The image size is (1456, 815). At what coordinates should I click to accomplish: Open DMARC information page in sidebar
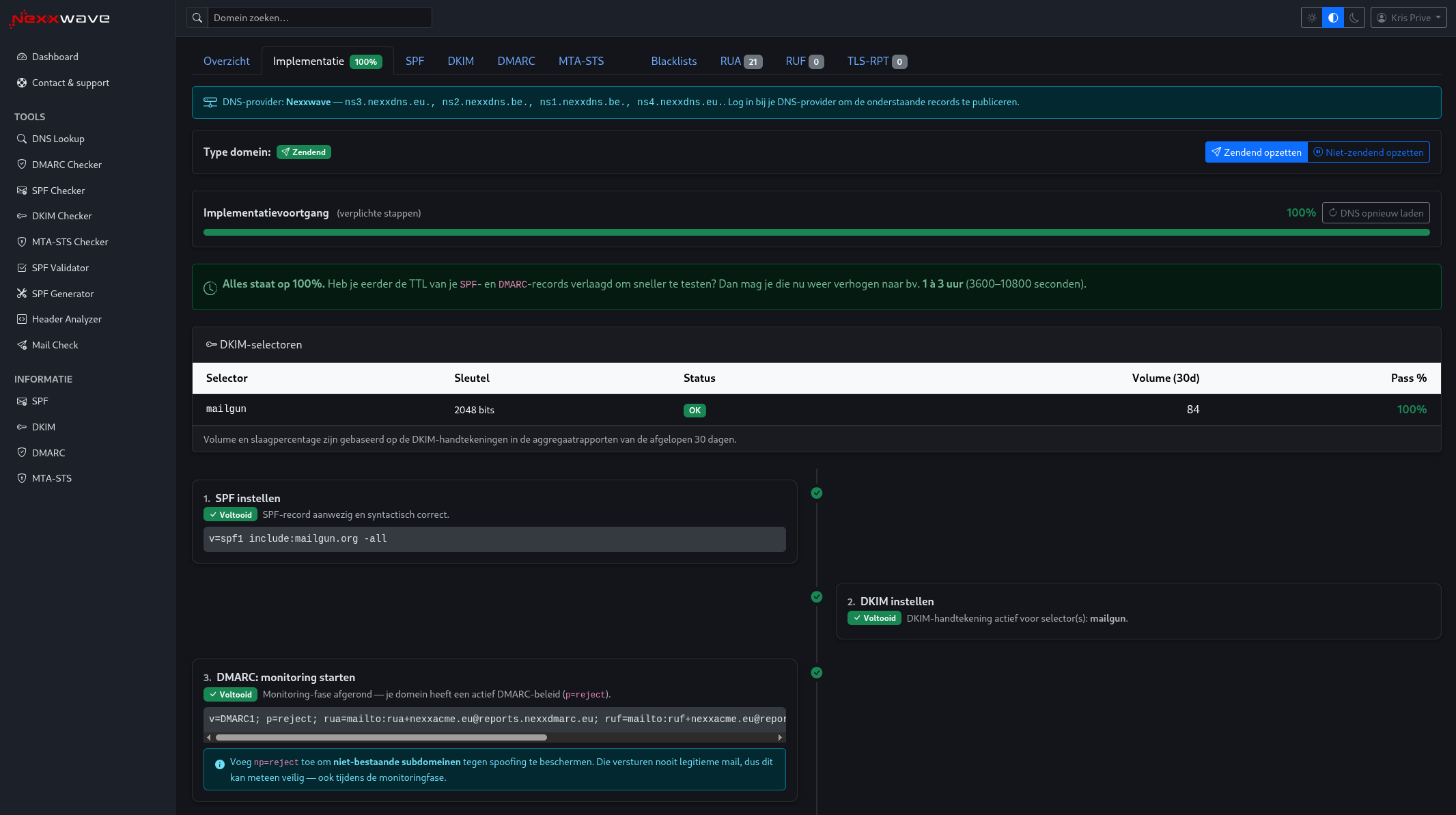click(x=48, y=453)
